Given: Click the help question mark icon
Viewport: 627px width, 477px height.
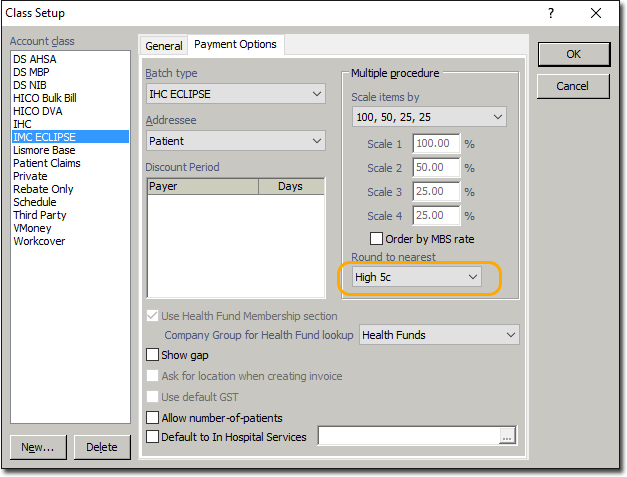Looking at the screenshot, I should point(551,13).
